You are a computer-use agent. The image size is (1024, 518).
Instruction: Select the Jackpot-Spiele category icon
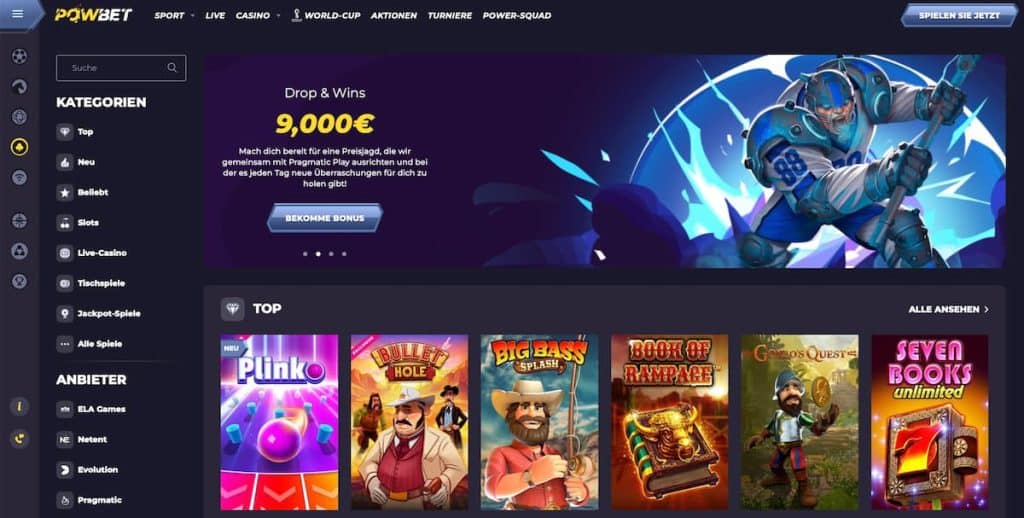point(65,314)
